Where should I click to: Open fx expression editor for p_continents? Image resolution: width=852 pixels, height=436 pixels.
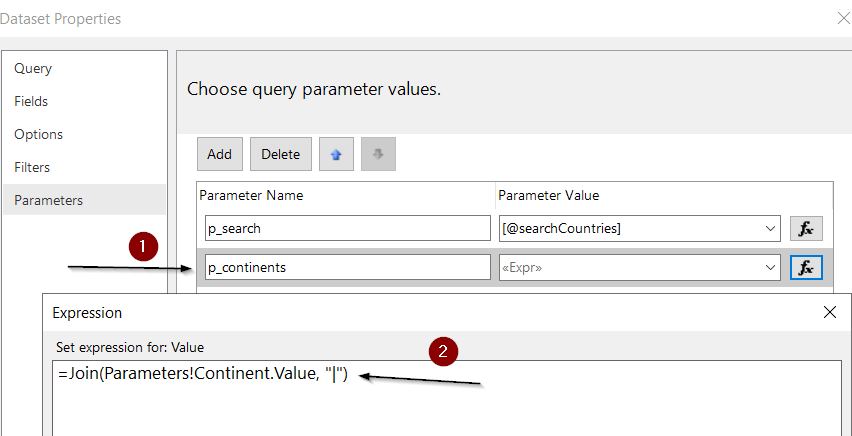tap(806, 267)
